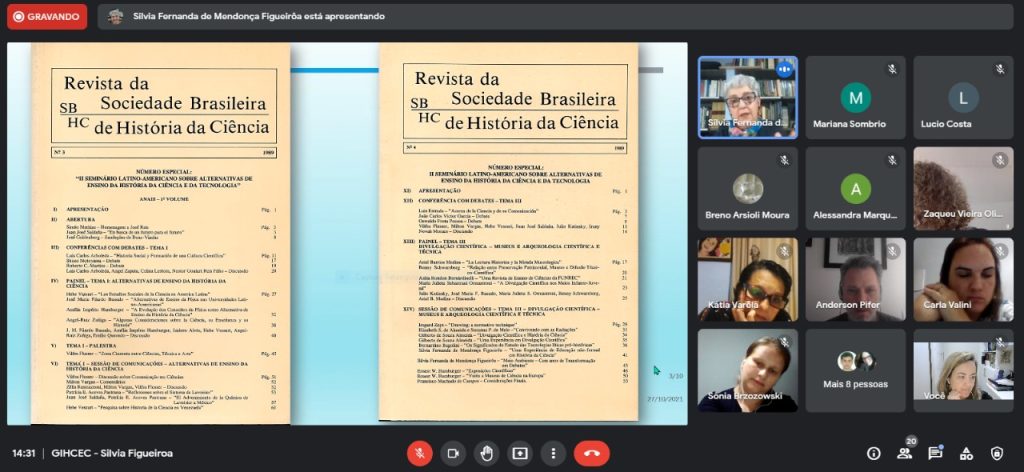The image size is (1024, 472).
Task: Select Zaqueu Vieira Oli... video tile
Action: (963, 188)
